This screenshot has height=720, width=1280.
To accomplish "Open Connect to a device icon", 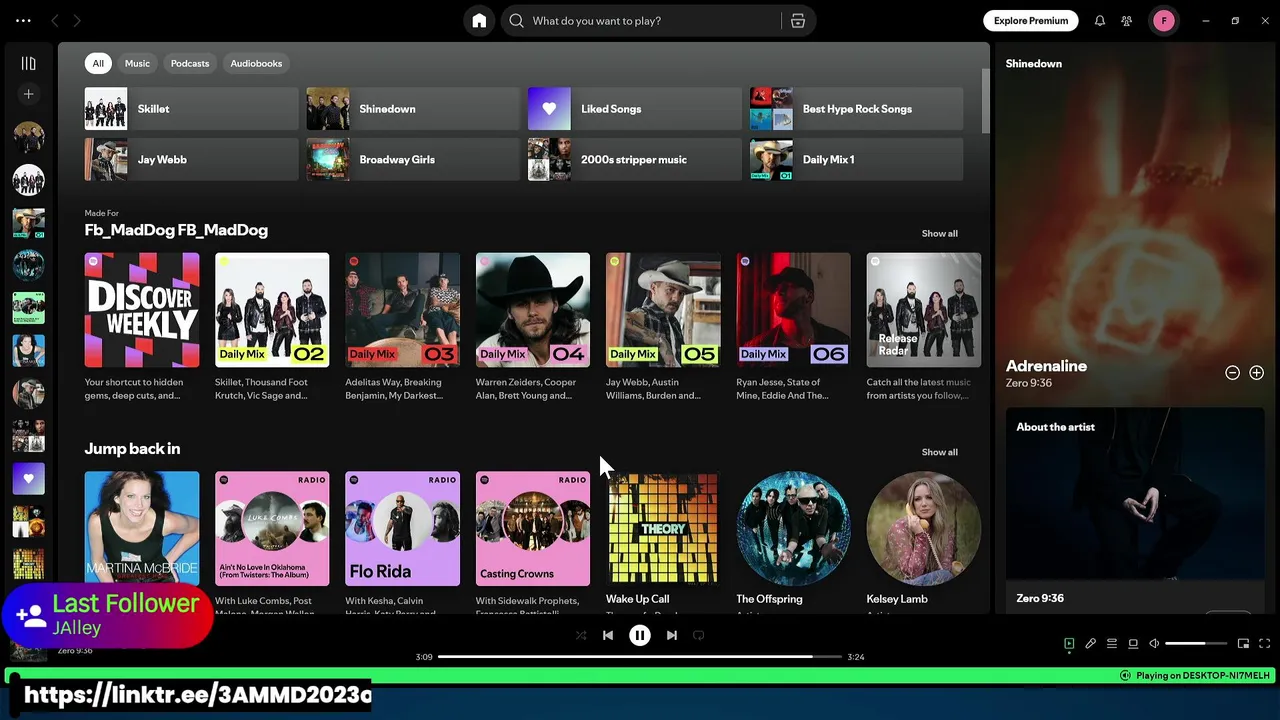I will [x=1133, y=644].
